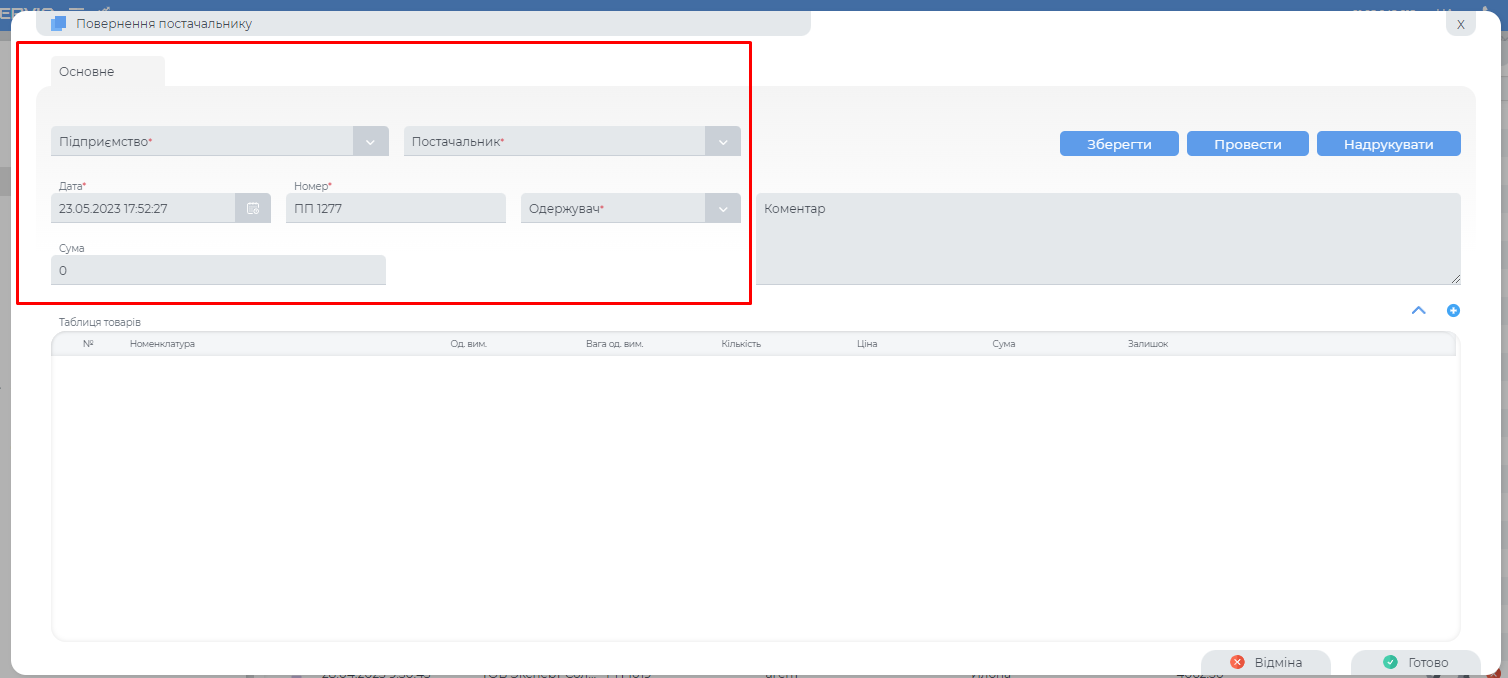Expand the Одержувач dropdown
Image resolution: width=1508 pixels, height=678 pixels.
click(x=722, y=209)
